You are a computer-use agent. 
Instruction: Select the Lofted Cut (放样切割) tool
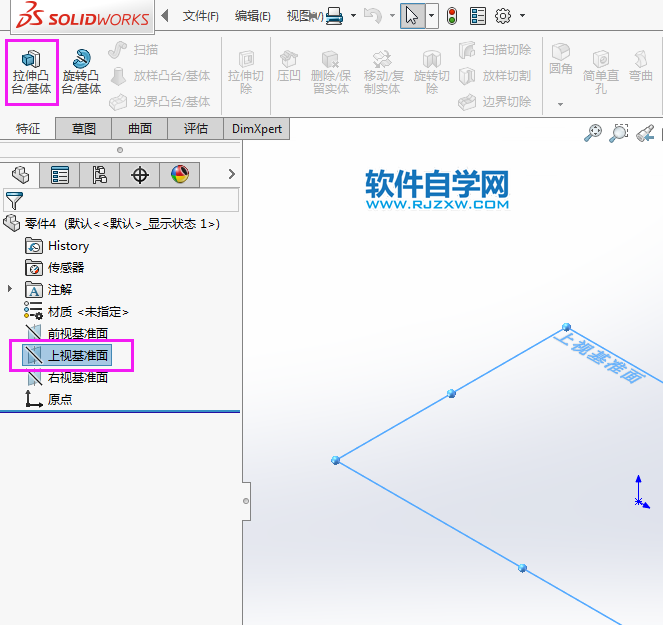pos(495,76)
